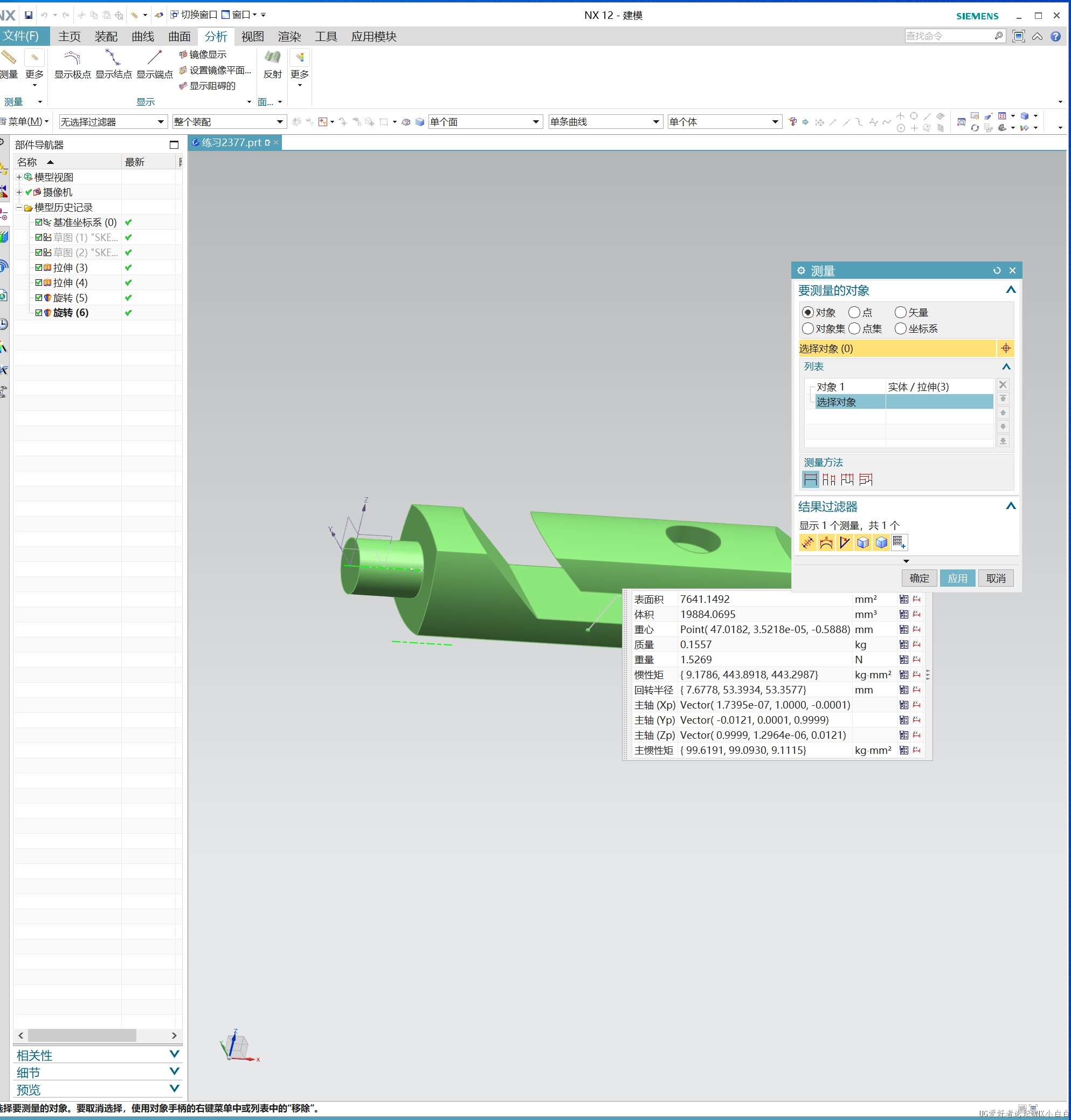The image size is (1071, 1120).
Task: Open the 菜单(M) button
Action: pos(25,122)
